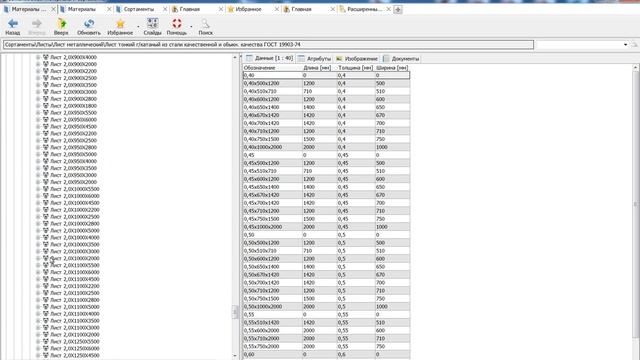This screenshot has width=640, height=360.
Task: Click the icon of Лист 2,0X1100X5500
Action: (46, 265)
